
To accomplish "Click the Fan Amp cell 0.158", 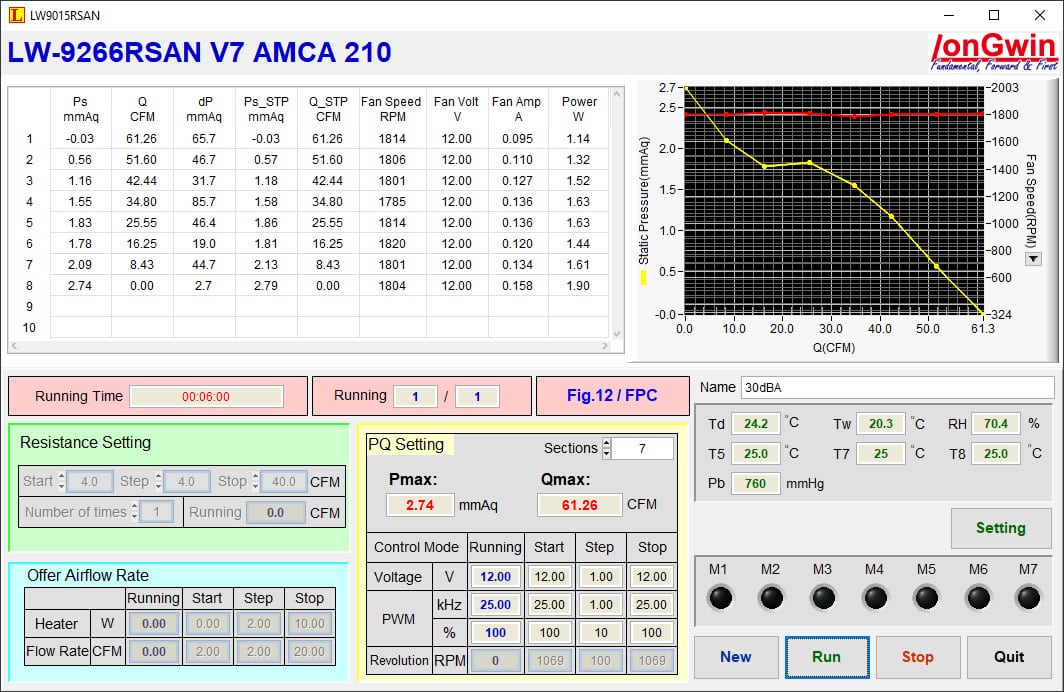I will (518, 286).
